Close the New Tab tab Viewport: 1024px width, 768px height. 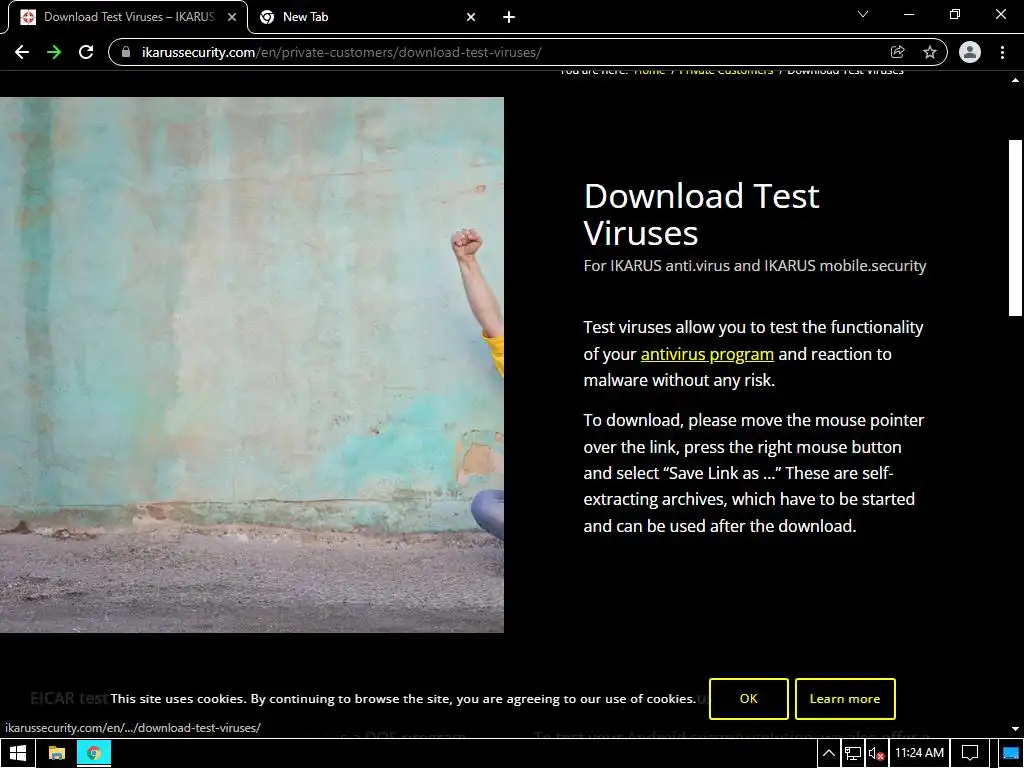tap(471, 17)
